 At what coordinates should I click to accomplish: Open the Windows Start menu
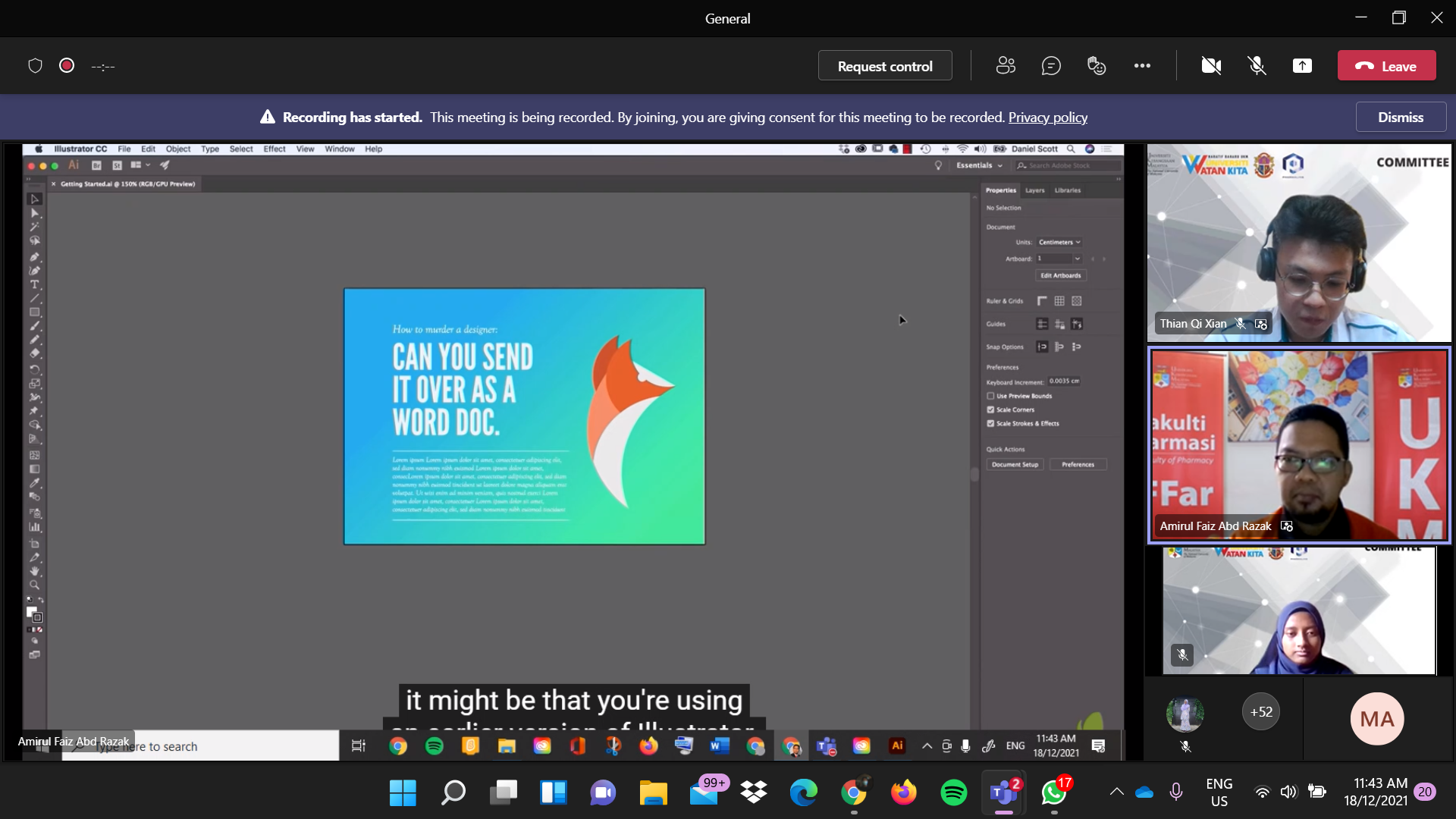click(403, 792)
